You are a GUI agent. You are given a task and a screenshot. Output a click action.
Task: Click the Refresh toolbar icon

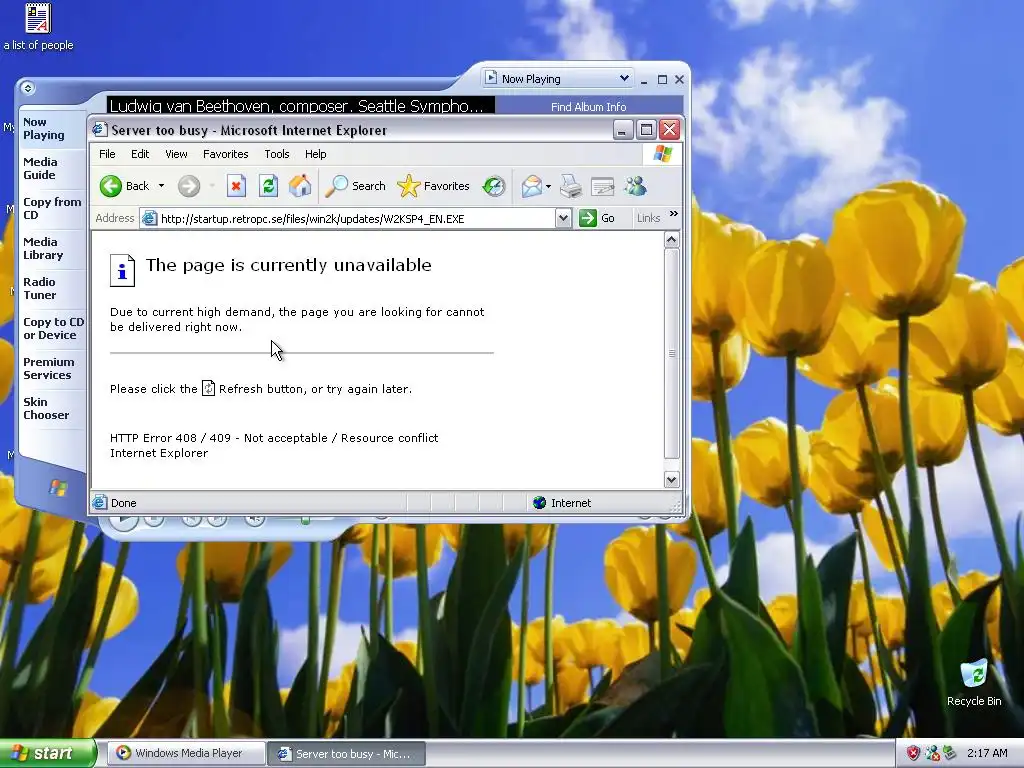pyautogui.click(x=268, y=186)
